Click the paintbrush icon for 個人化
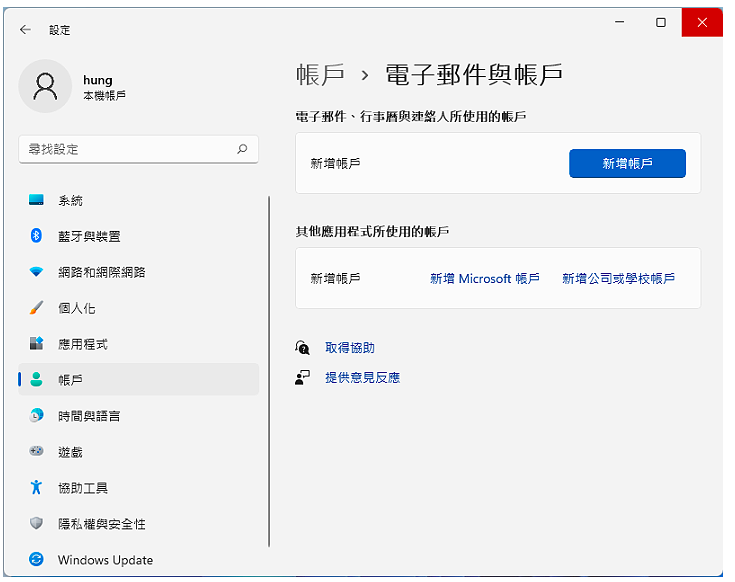The image size is (735, 582). (x=36, y=308)
